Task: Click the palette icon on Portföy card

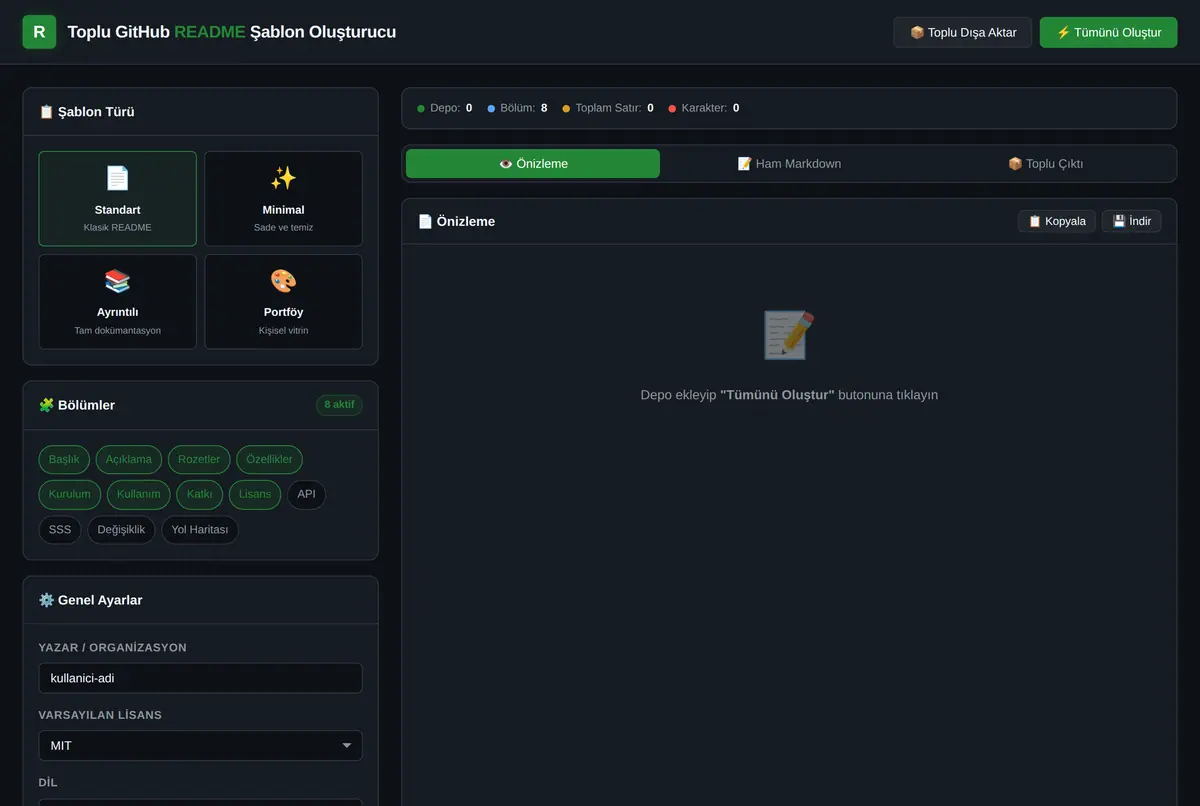Action: [x=283, y=281]
